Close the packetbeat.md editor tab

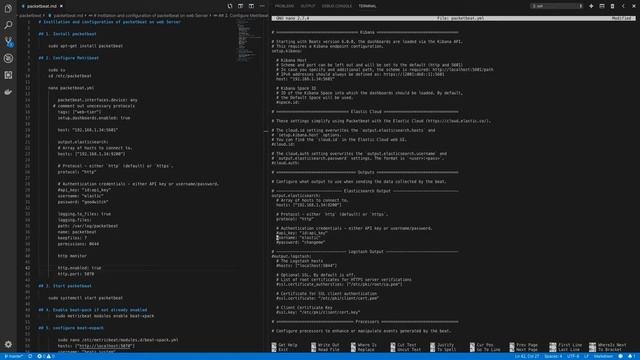(x=61, y=6)
